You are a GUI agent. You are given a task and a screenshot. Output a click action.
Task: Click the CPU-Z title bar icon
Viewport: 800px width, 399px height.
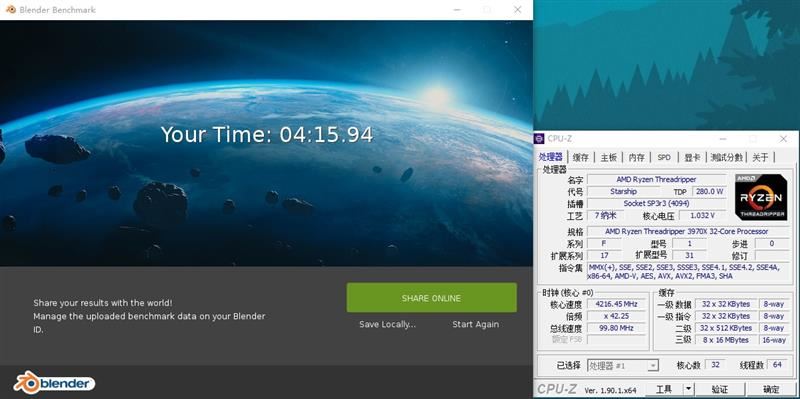pos(539,139)
